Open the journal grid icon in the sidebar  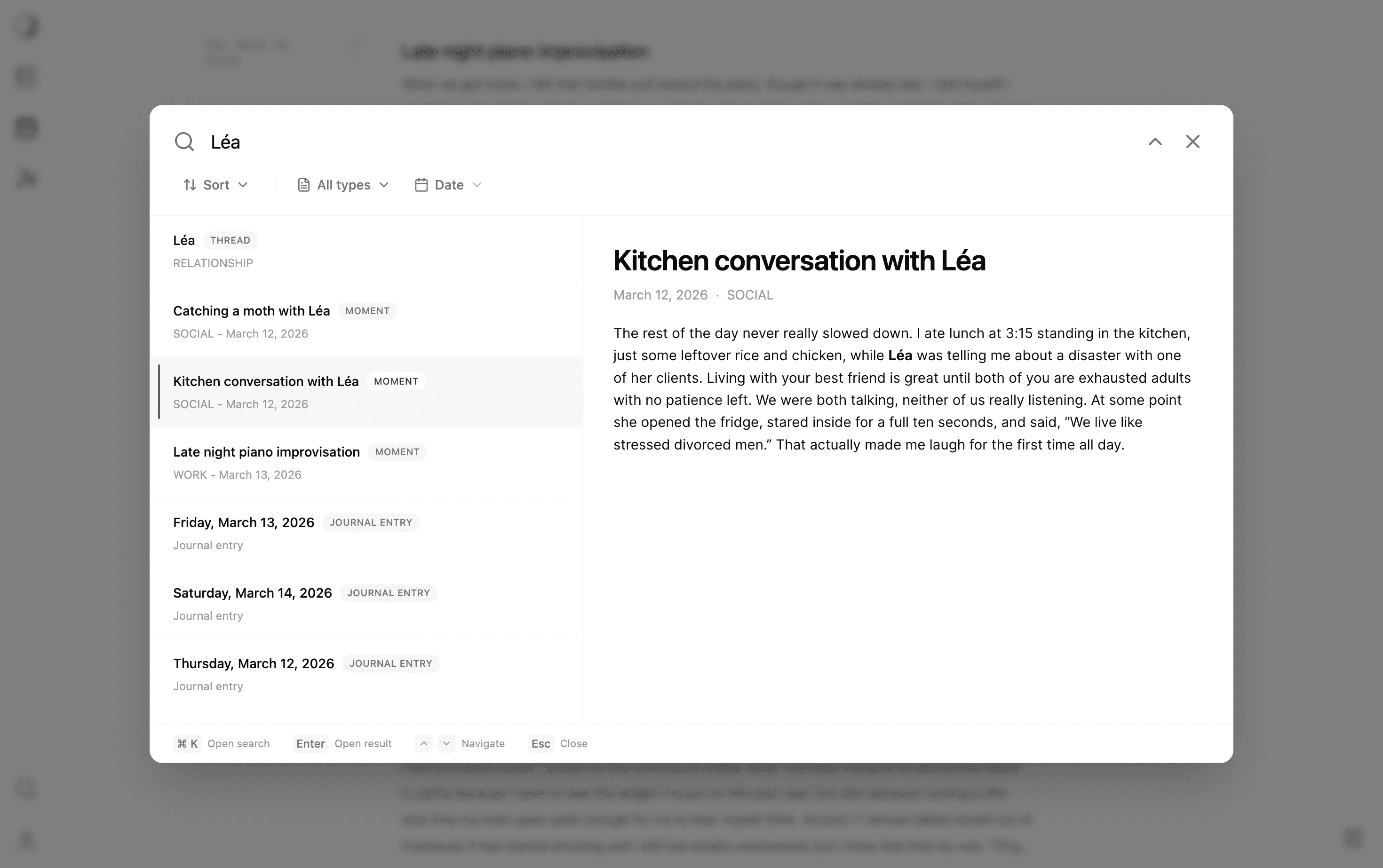pos(26,76)
